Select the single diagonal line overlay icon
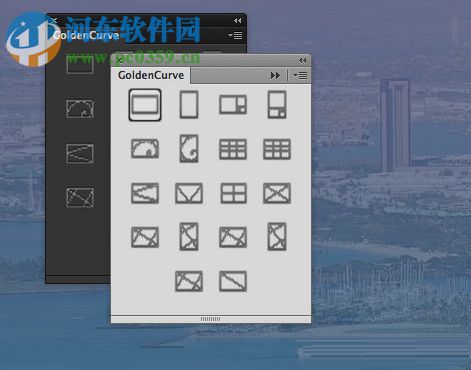The width and height of the screenshot is (471, 370). point(233,281)
